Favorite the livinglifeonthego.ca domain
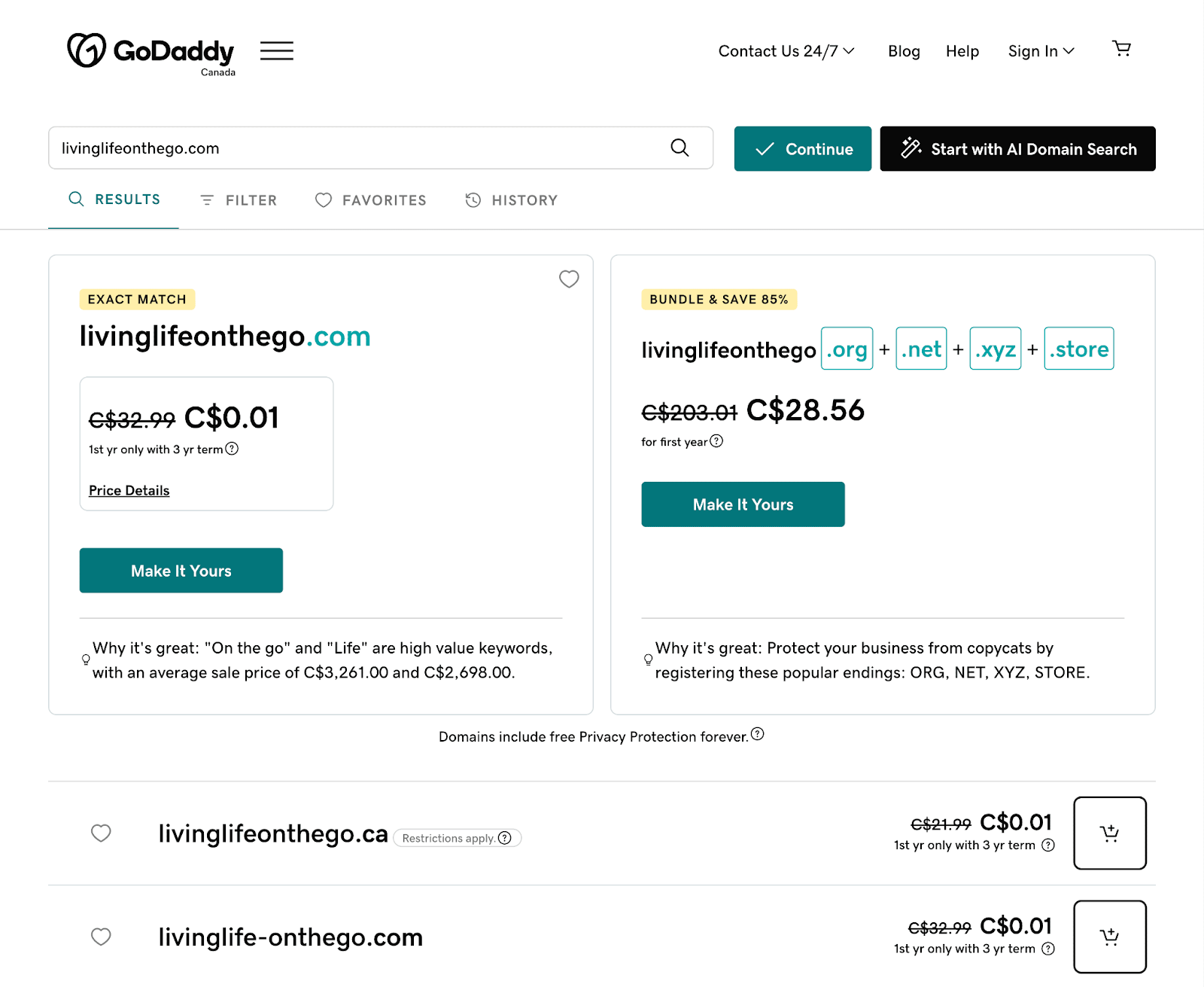Image resolution: width=1204 pixels, height=987 pixels. pyautogui.click(x=101, y=833)
